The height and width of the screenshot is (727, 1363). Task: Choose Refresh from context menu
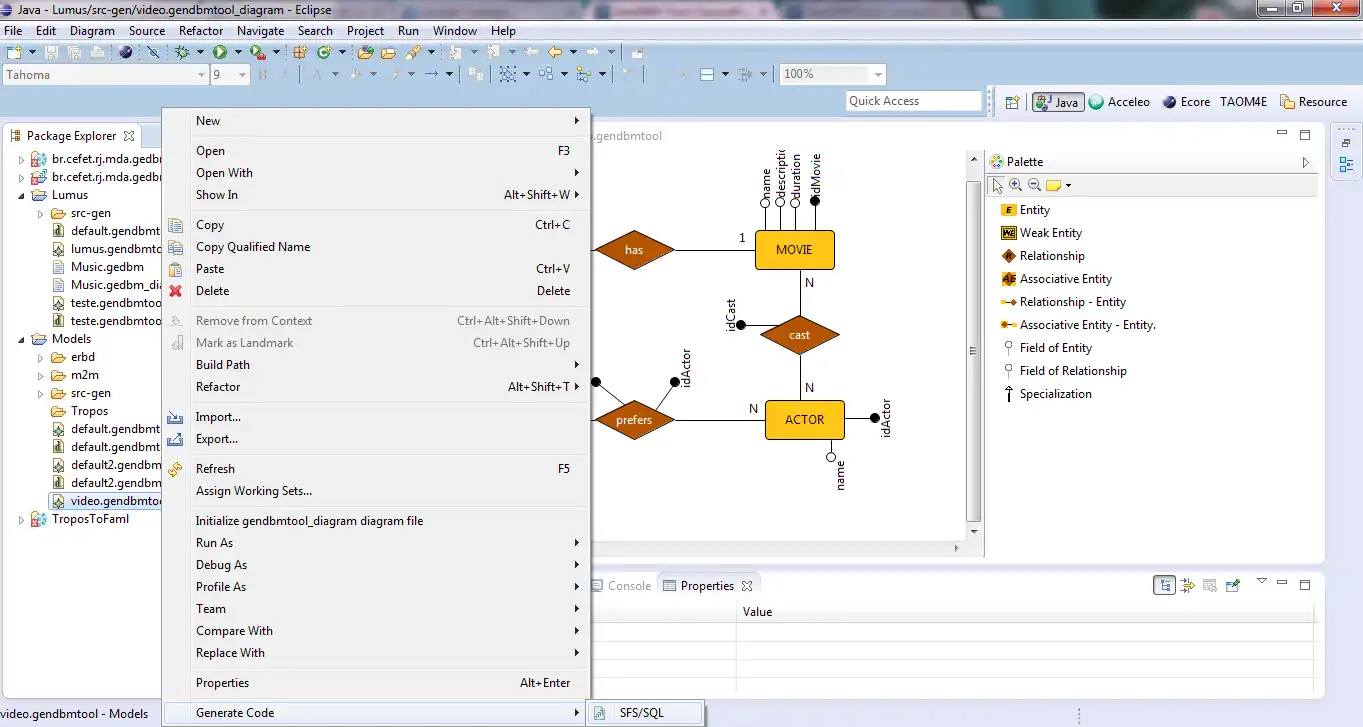[377, 469]
